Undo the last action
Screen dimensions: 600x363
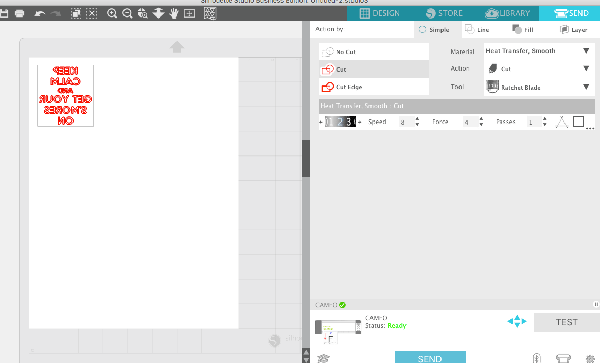point(39,14)
